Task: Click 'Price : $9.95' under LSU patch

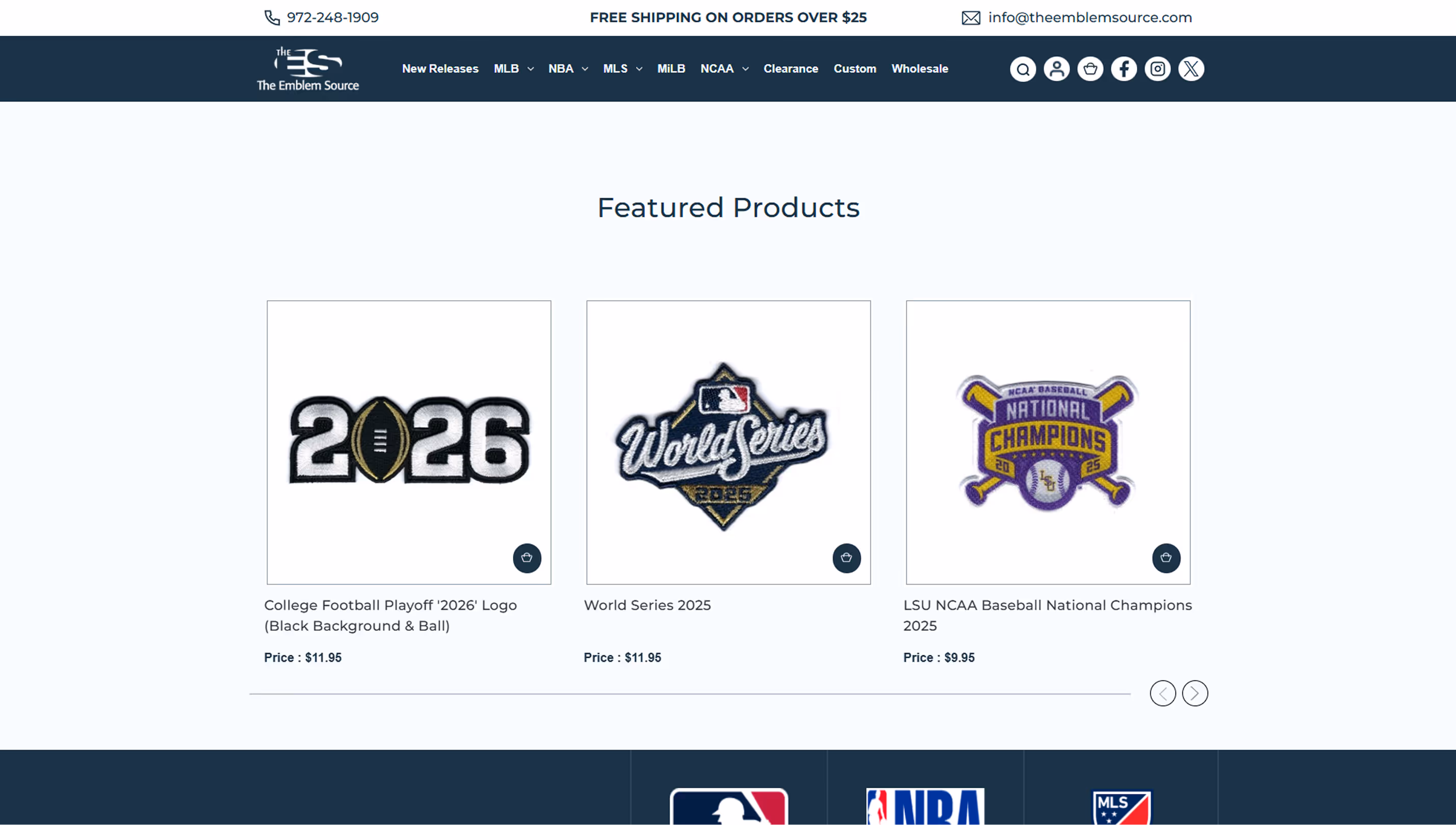Action: coord(939,657)
